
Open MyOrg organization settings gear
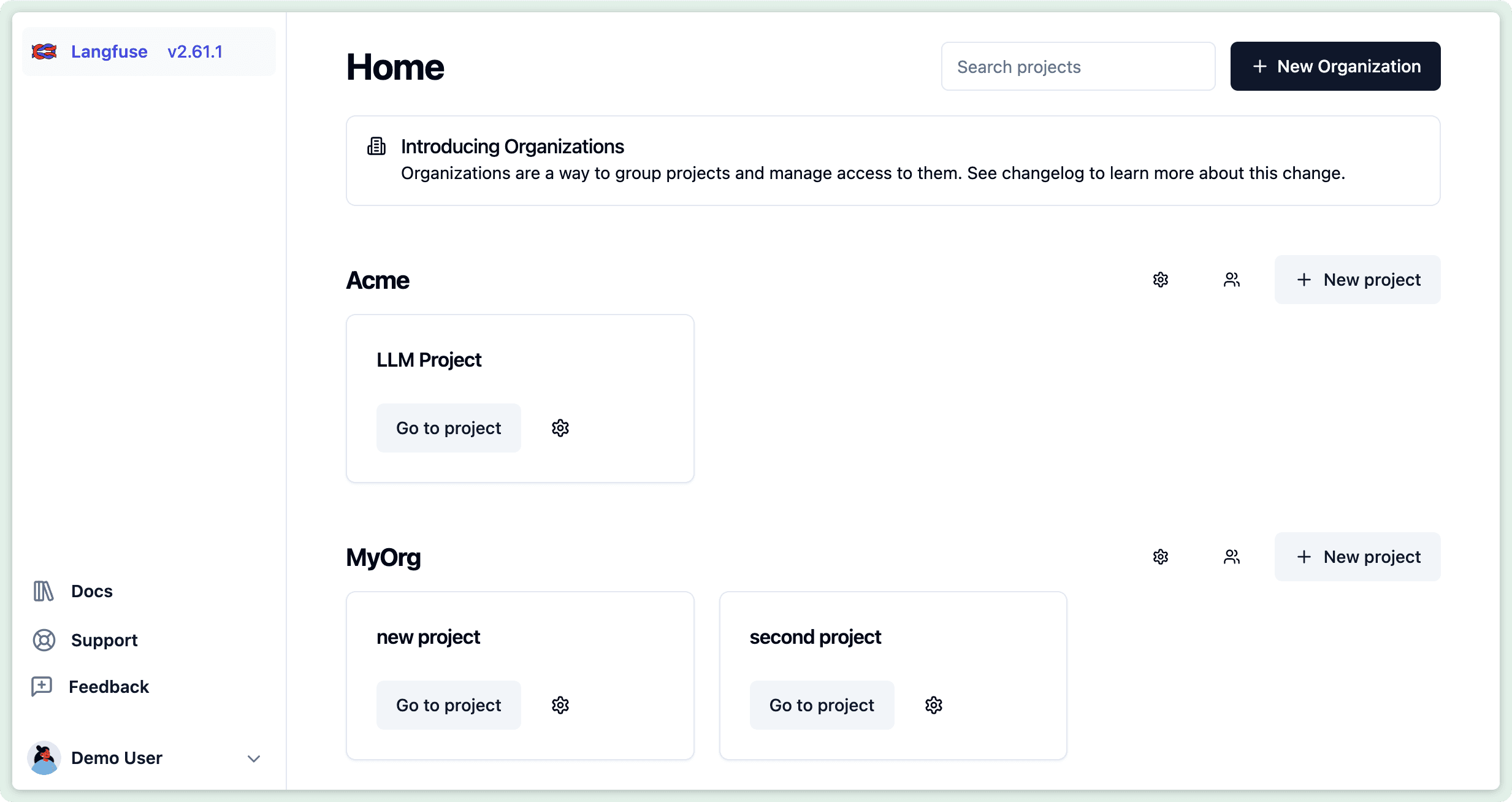[1161, 557]
